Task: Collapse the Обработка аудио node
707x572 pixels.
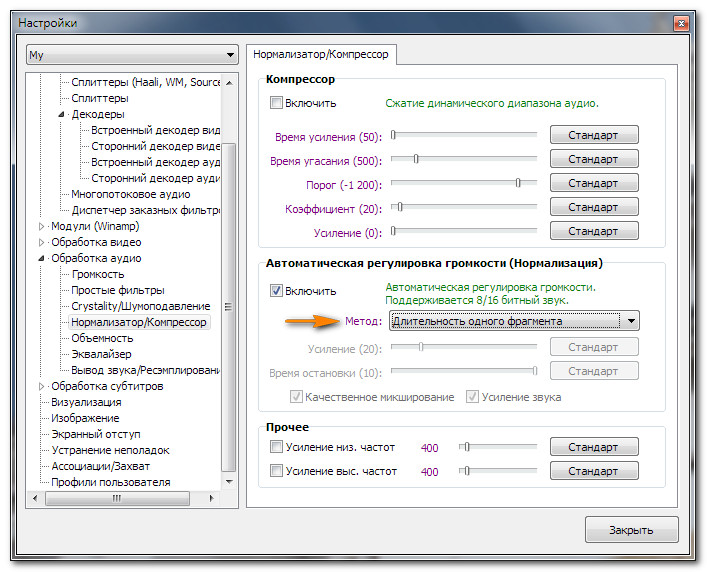Action: pyautogui.click(x=41, y=258)
